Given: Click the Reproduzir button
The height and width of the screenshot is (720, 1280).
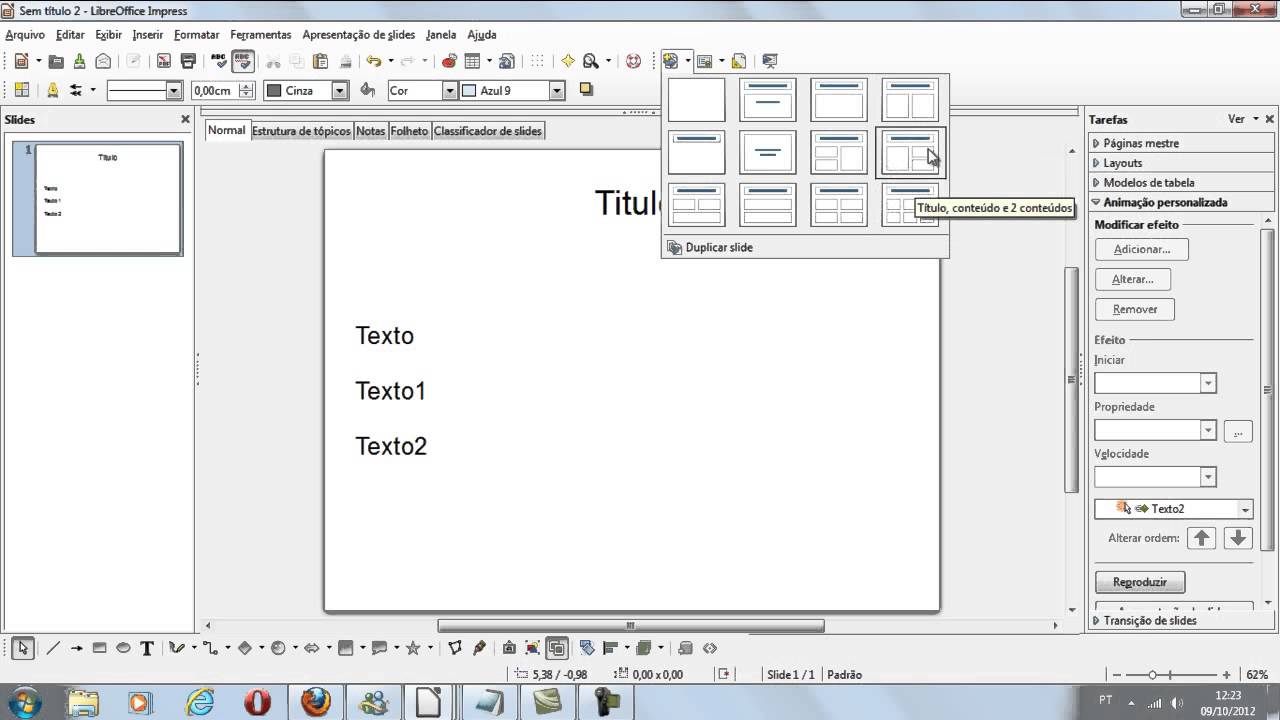Looking at the screenshot, I should click(x=1140, y=581).
